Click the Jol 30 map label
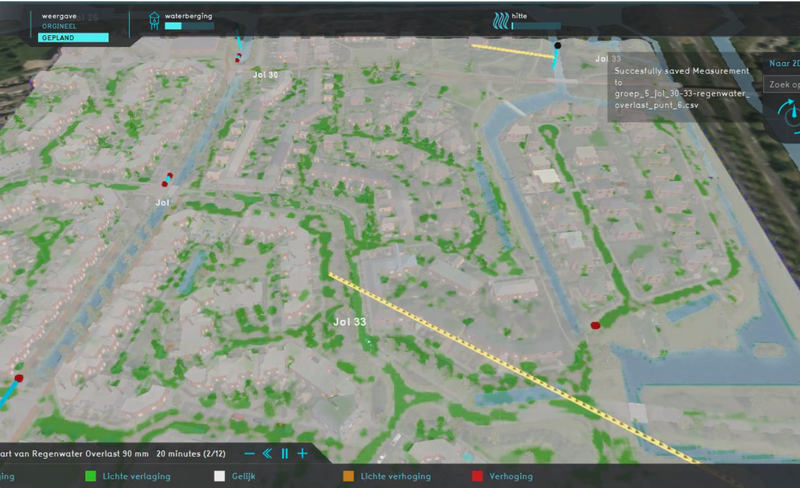Screen dimensions: 800x488 coord(265,75)
